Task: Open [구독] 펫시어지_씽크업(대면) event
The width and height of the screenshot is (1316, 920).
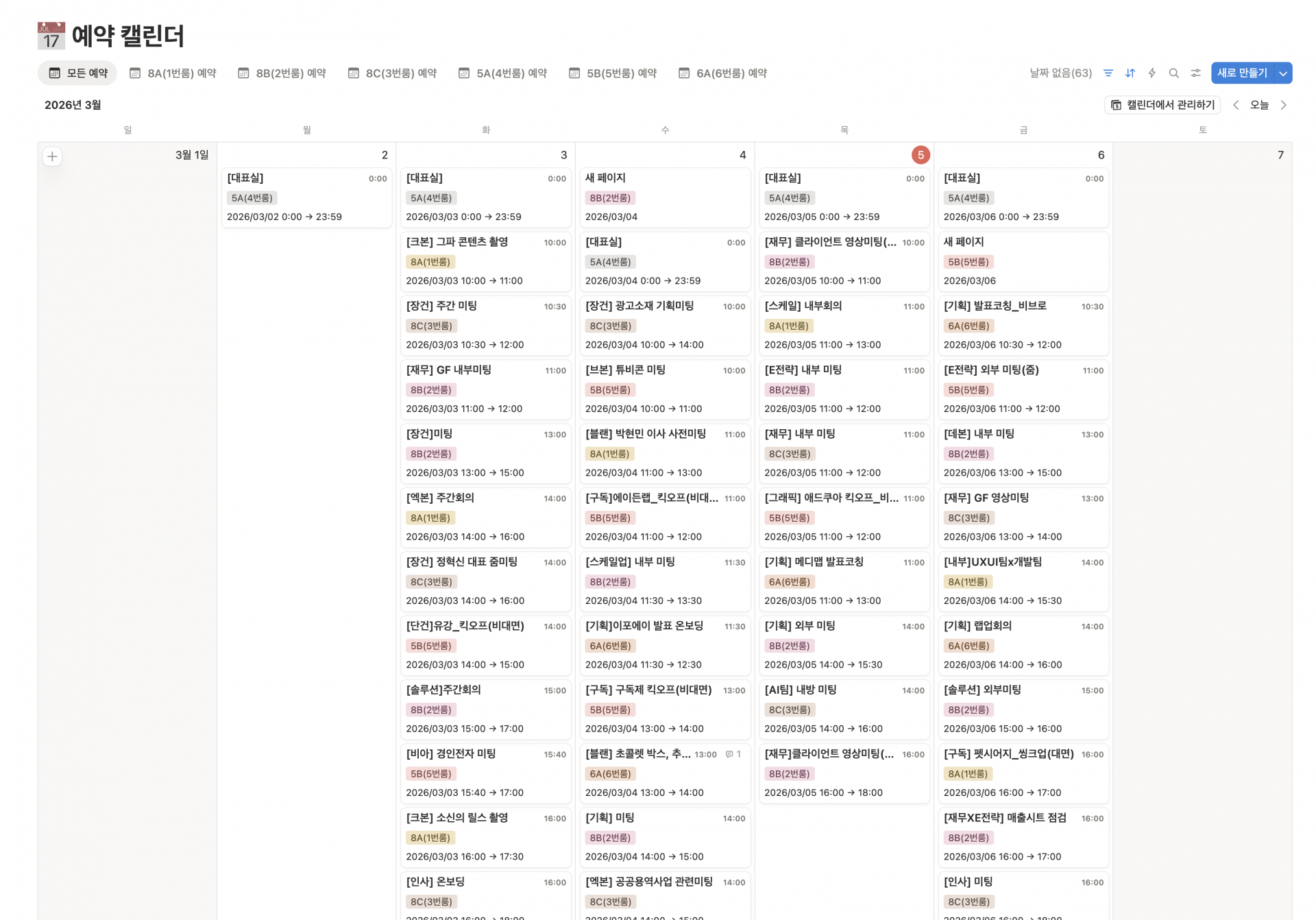Action: [x=1023, y=773]
